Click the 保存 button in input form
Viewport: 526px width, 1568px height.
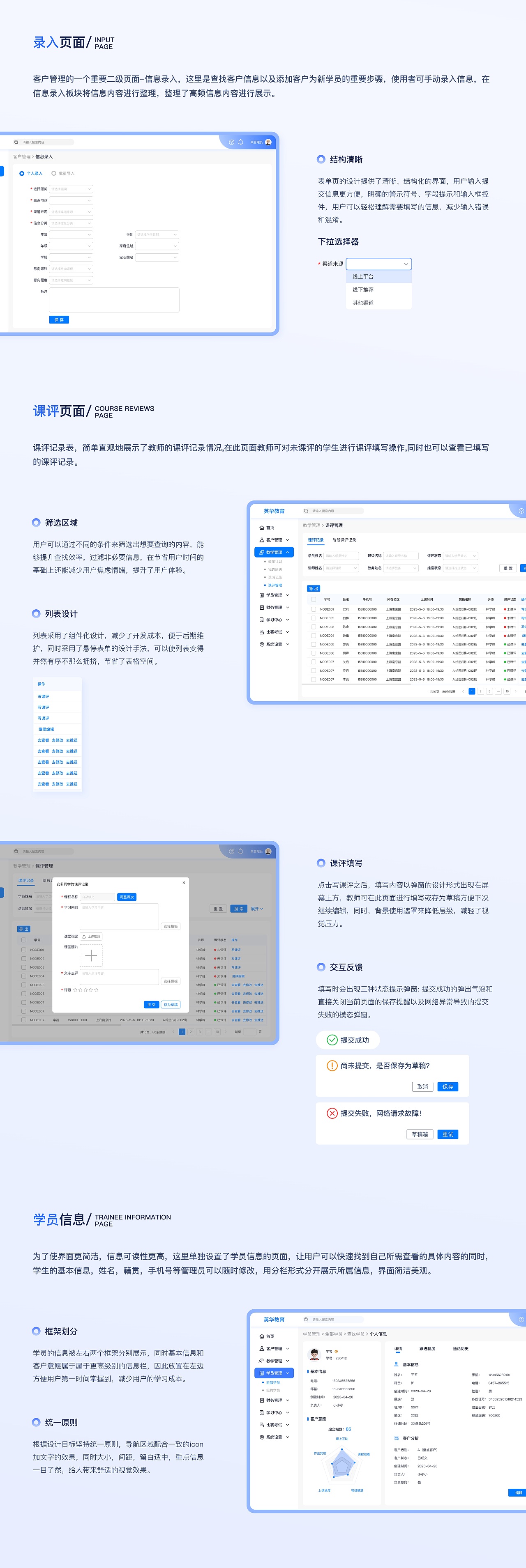click(x=59, y=319)
